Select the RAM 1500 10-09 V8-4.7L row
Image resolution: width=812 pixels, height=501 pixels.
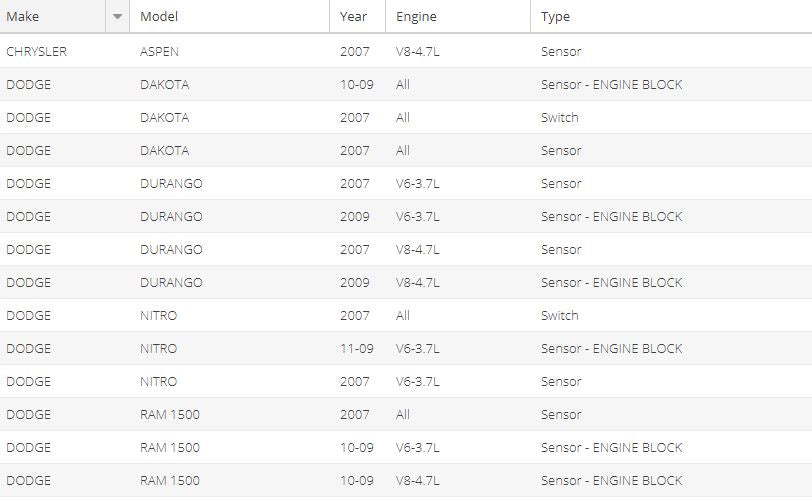point(406,481)
